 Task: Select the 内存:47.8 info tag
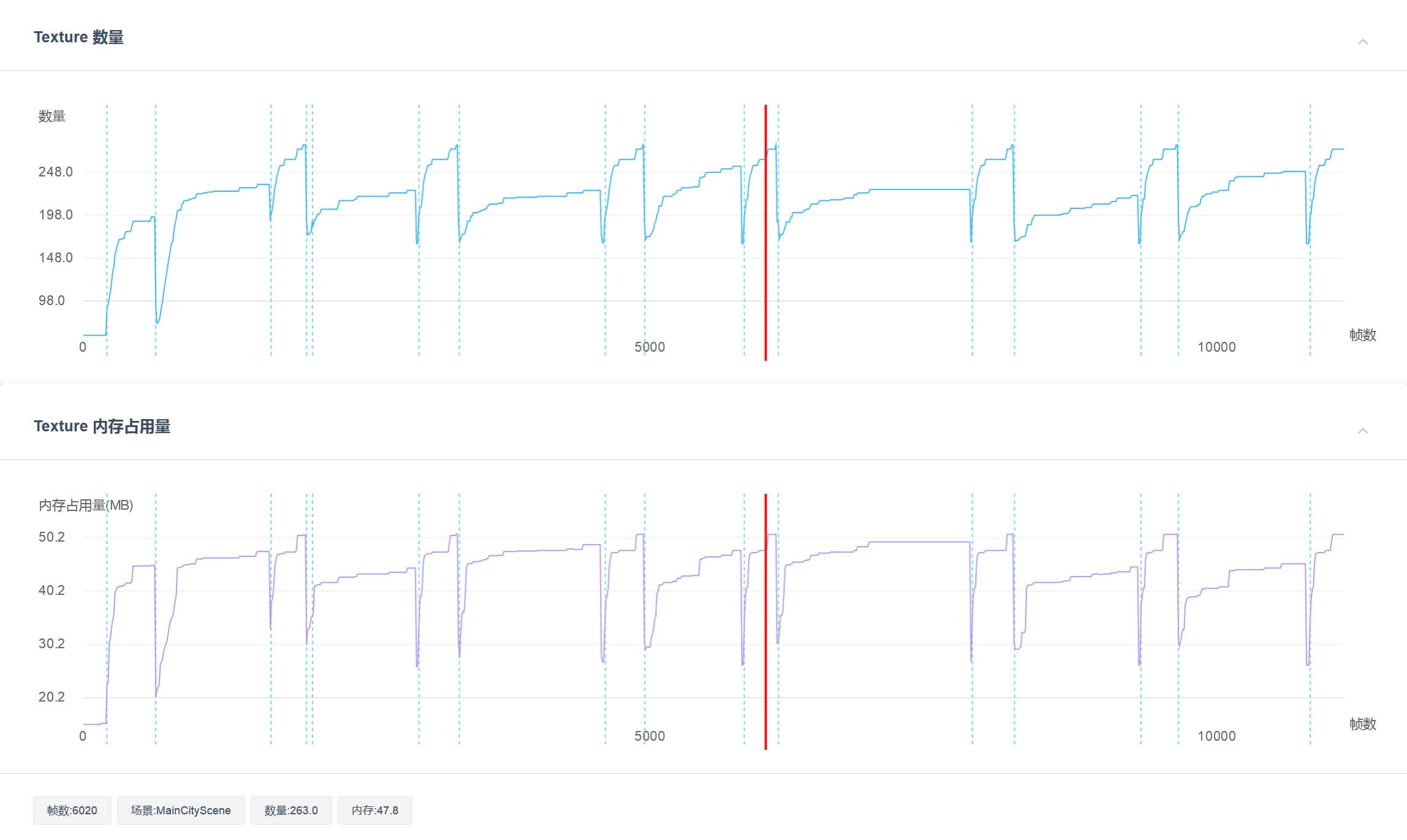point(374,810)
